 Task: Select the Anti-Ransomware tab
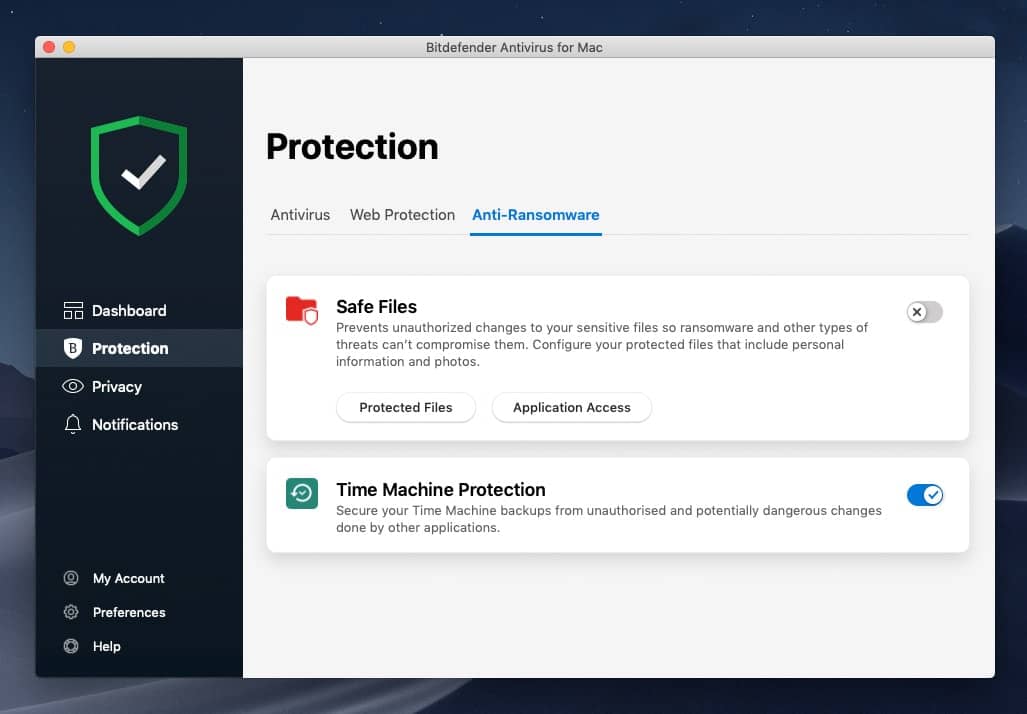click(536, 214)
